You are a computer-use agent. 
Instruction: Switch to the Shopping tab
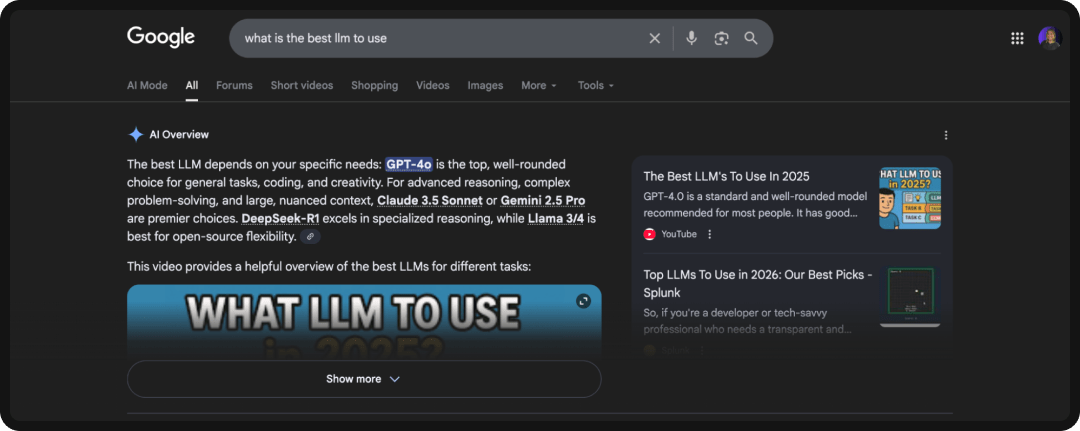pyautogui.click(x=375, y=85)
